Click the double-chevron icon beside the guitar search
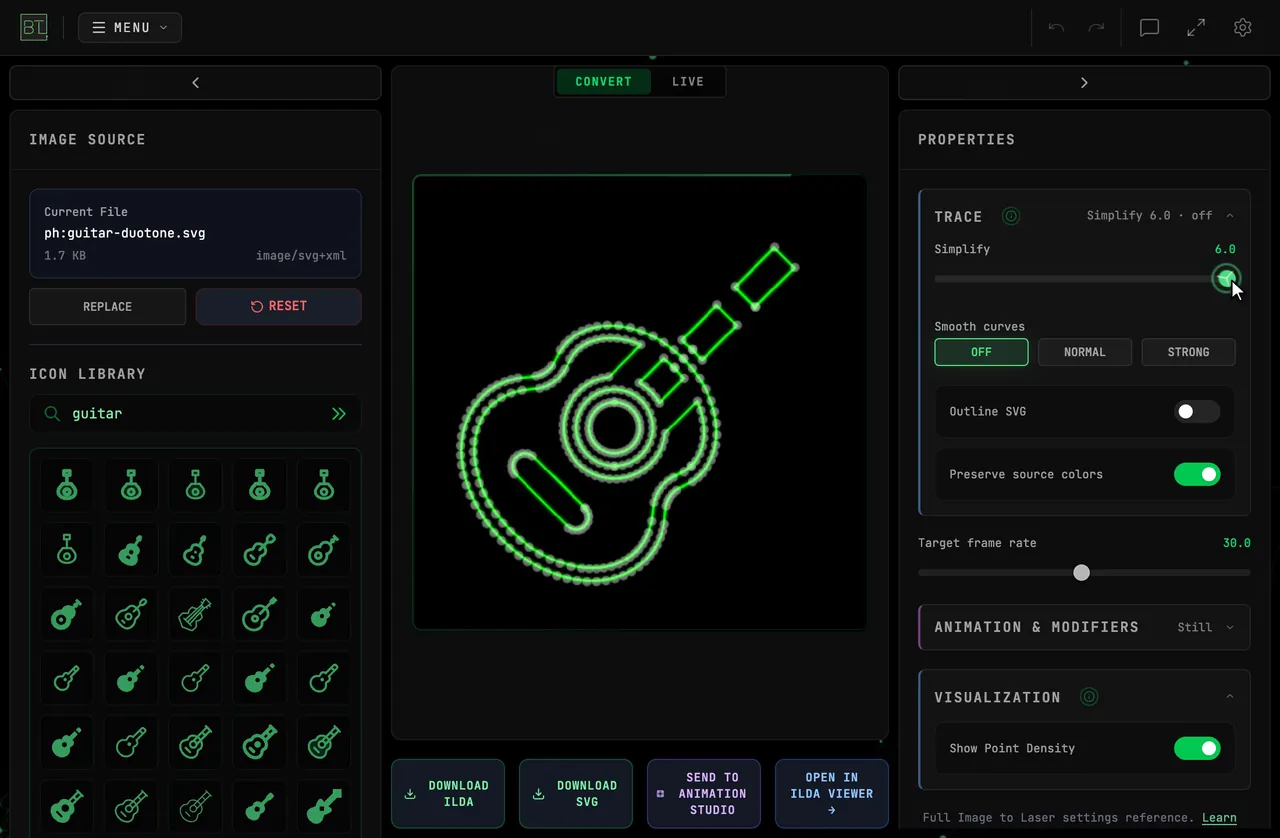 click(x=339, y=413)
